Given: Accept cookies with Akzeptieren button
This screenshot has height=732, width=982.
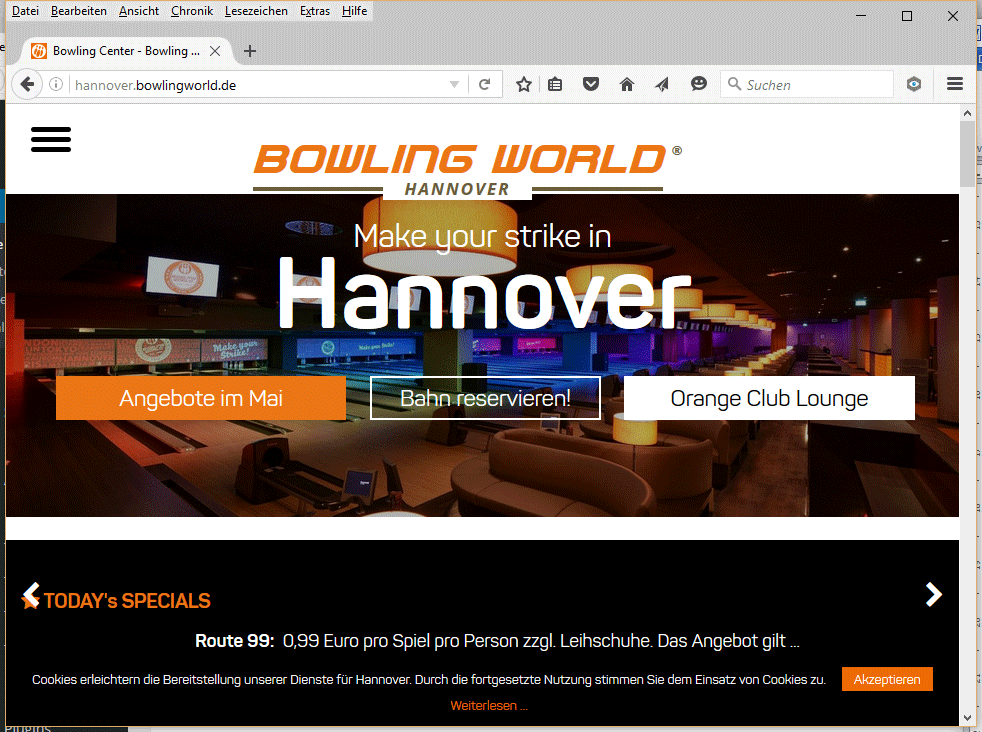Looking at the screenshot, I should coord(887,679).
